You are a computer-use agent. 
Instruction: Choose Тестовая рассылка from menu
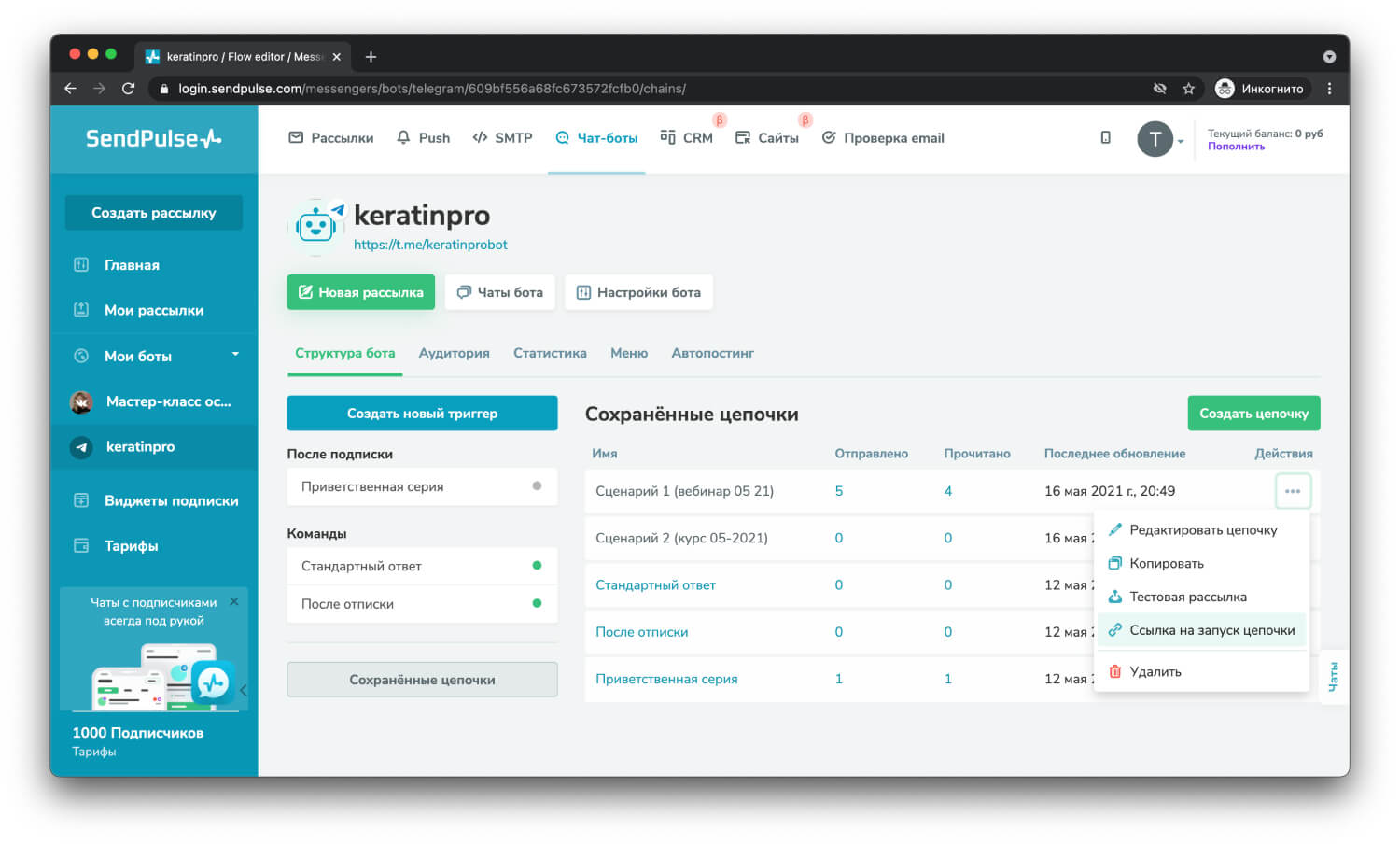tap(1202, 598)
